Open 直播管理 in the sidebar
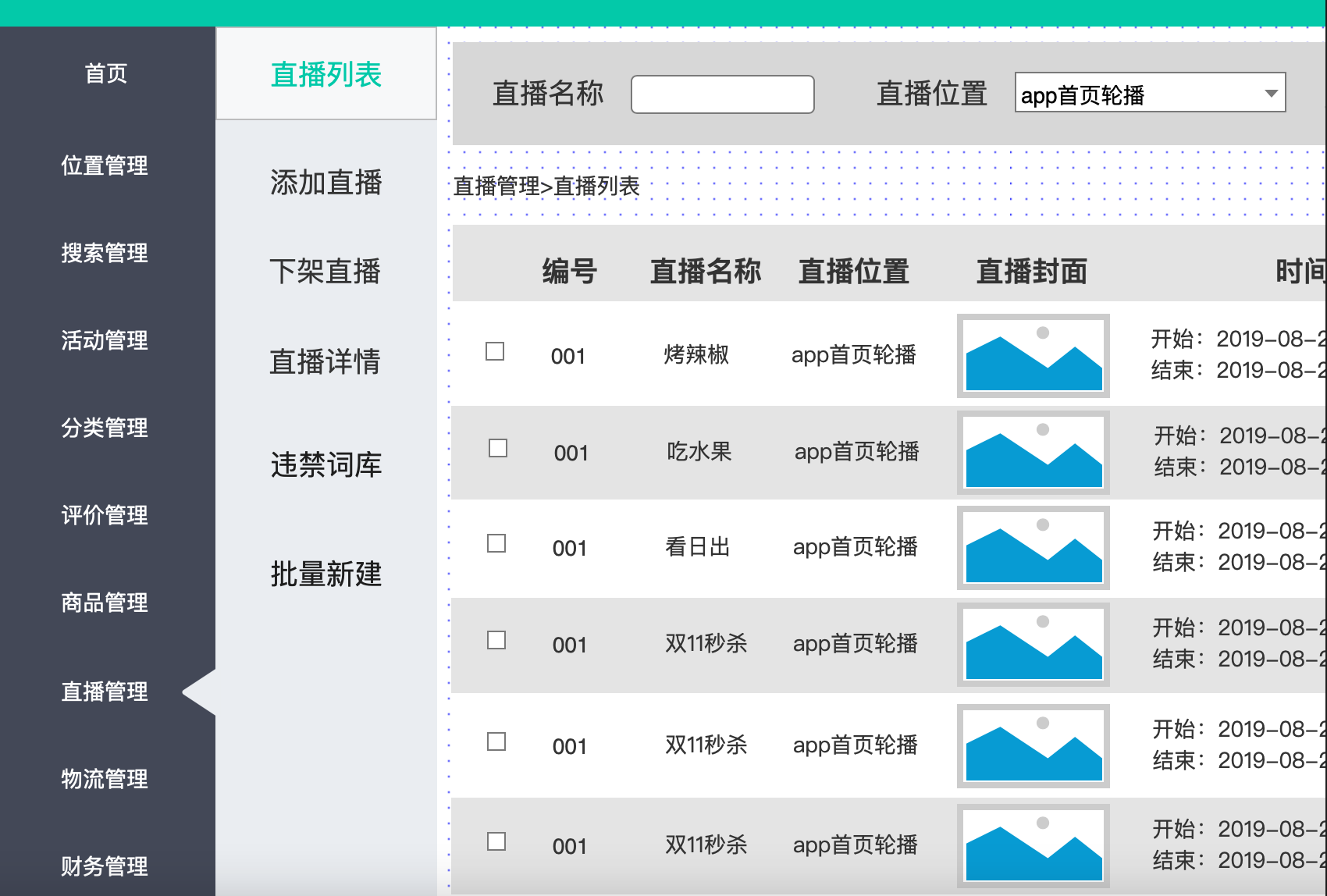Image resolution: width=1327 pixels, height=896 pixels. (x=105, y=692)
